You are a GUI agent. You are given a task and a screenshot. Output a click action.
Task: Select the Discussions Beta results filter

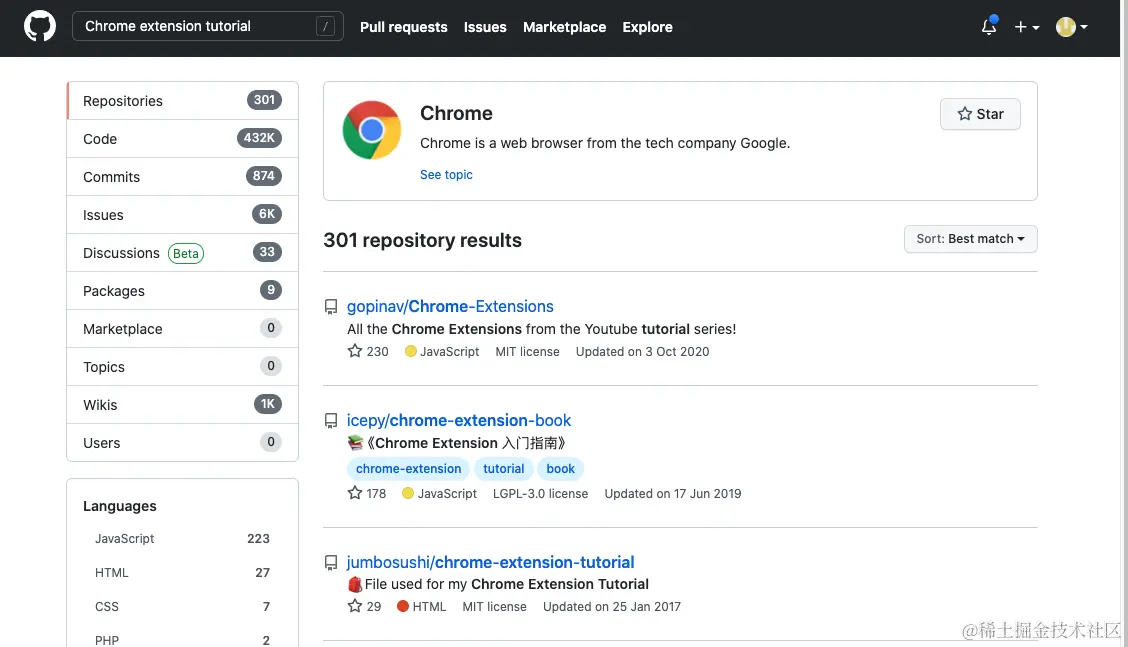[182, 253]
